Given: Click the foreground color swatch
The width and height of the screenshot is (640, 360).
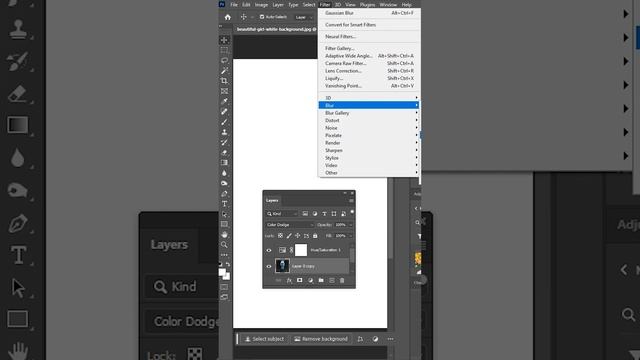Looking at the screenshot, I should [222, 272].
